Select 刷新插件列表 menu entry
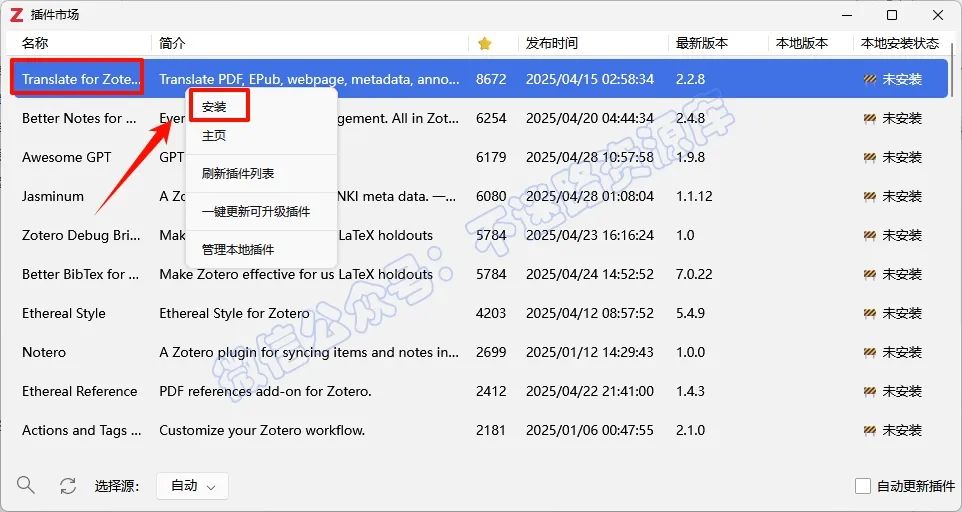 [x=238, y=174]
